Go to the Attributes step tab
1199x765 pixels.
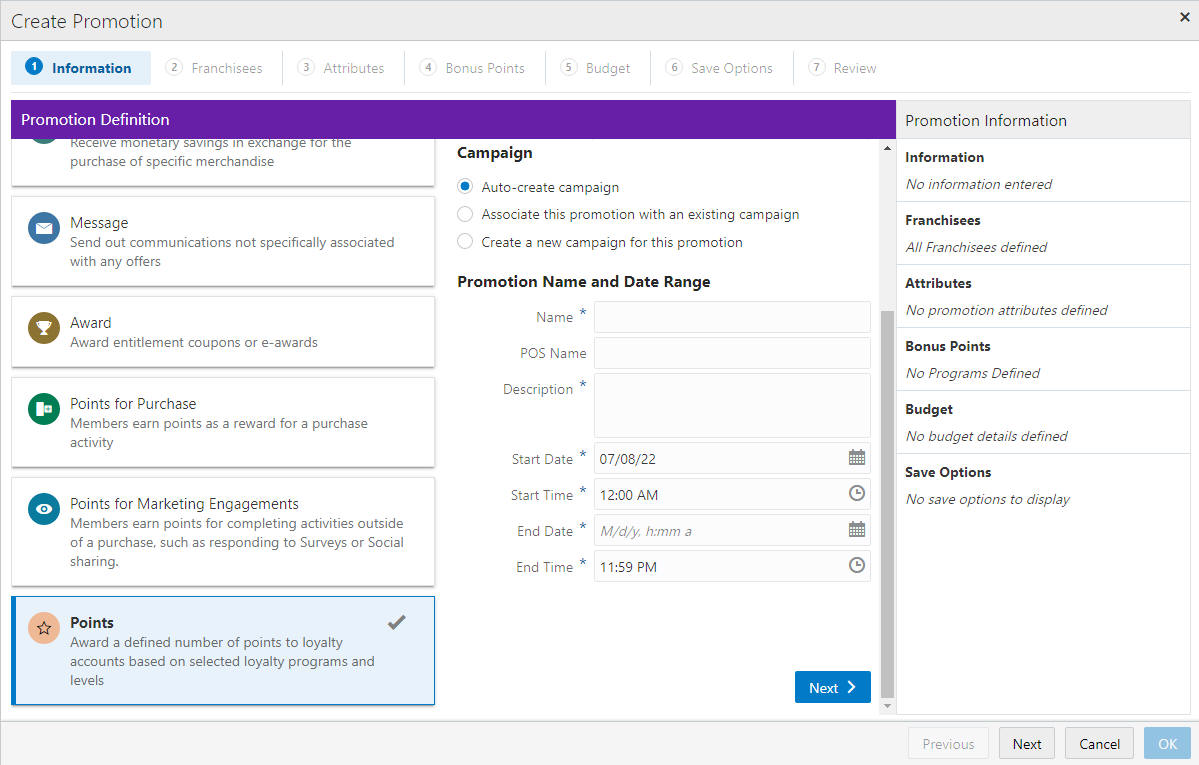[341, 68]
